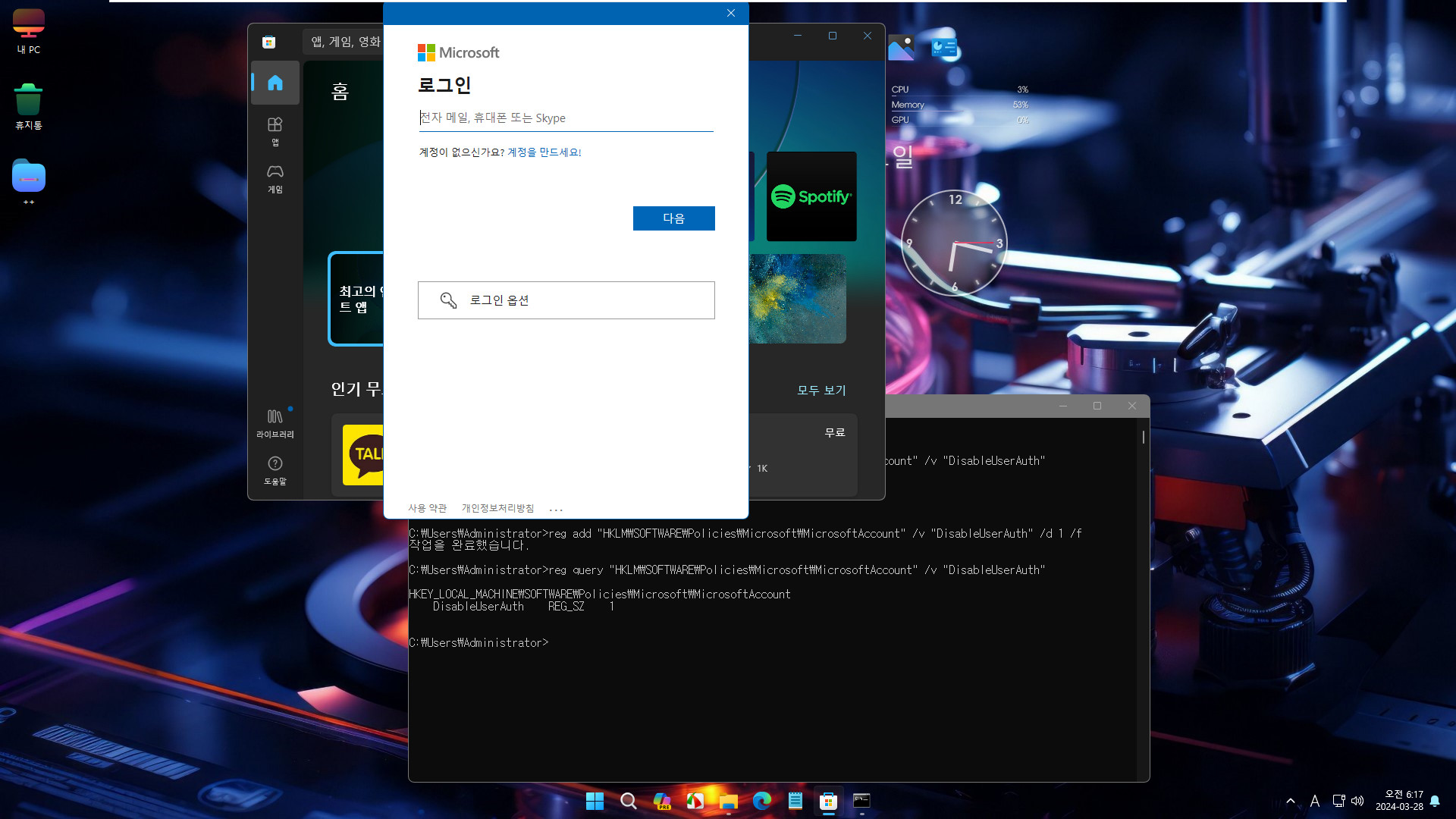1456x819 pixels.
Task: Click 모두 보기 in the Store
Action: click(x=821, y=391)
